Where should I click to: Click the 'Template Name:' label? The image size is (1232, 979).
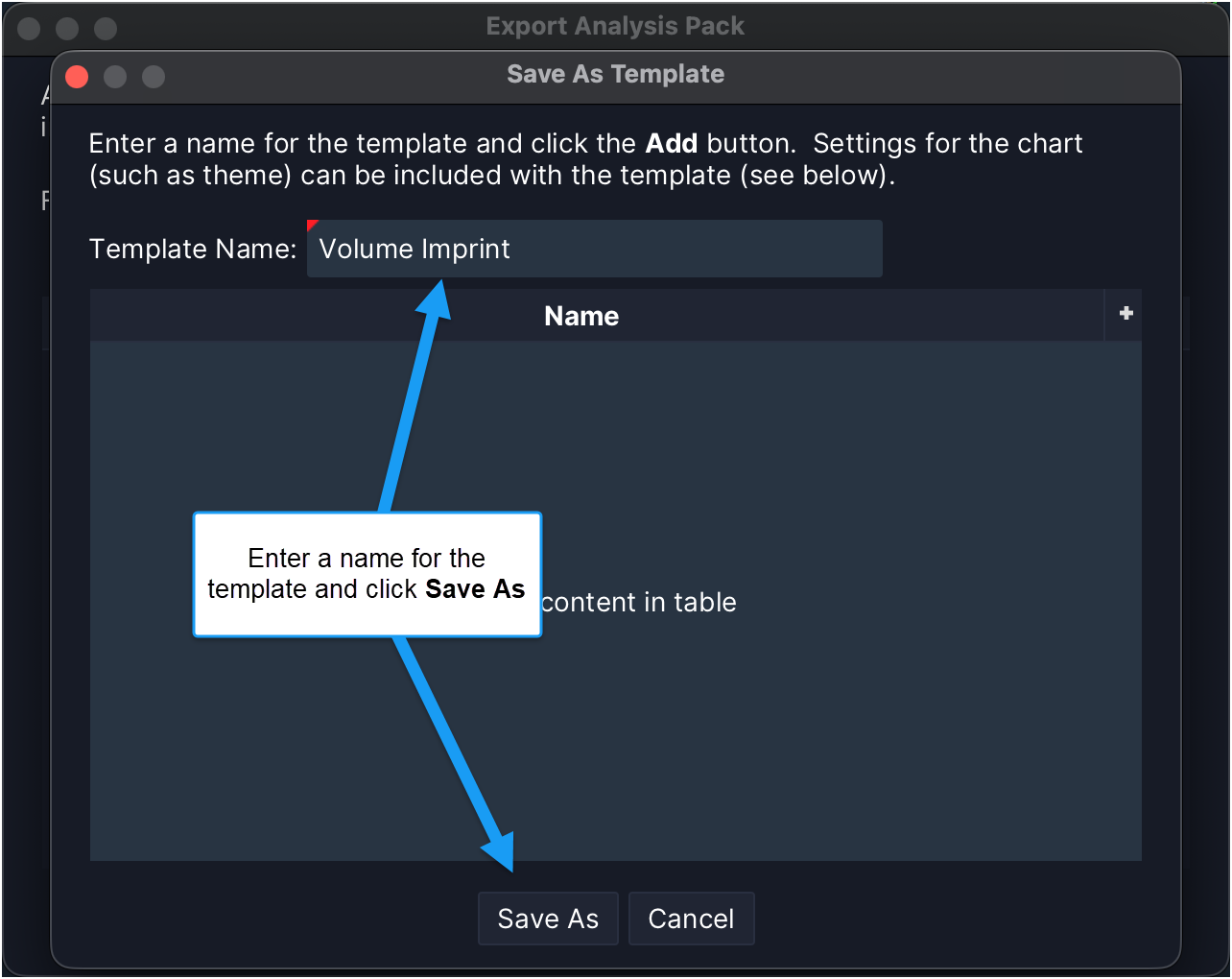193,249
